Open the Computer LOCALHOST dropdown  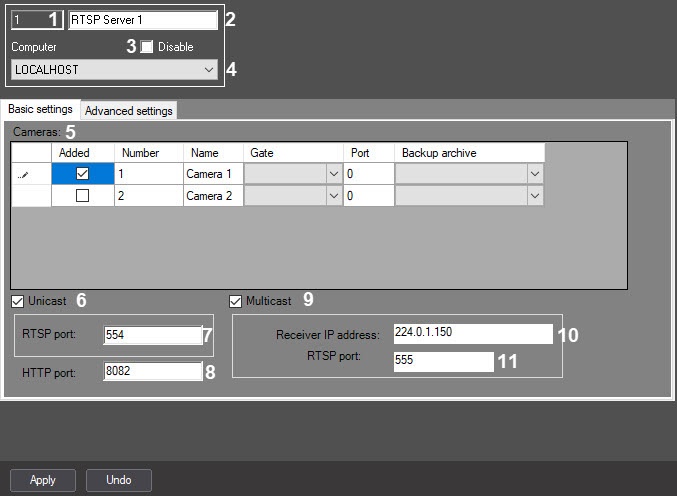tap(208, 70)
